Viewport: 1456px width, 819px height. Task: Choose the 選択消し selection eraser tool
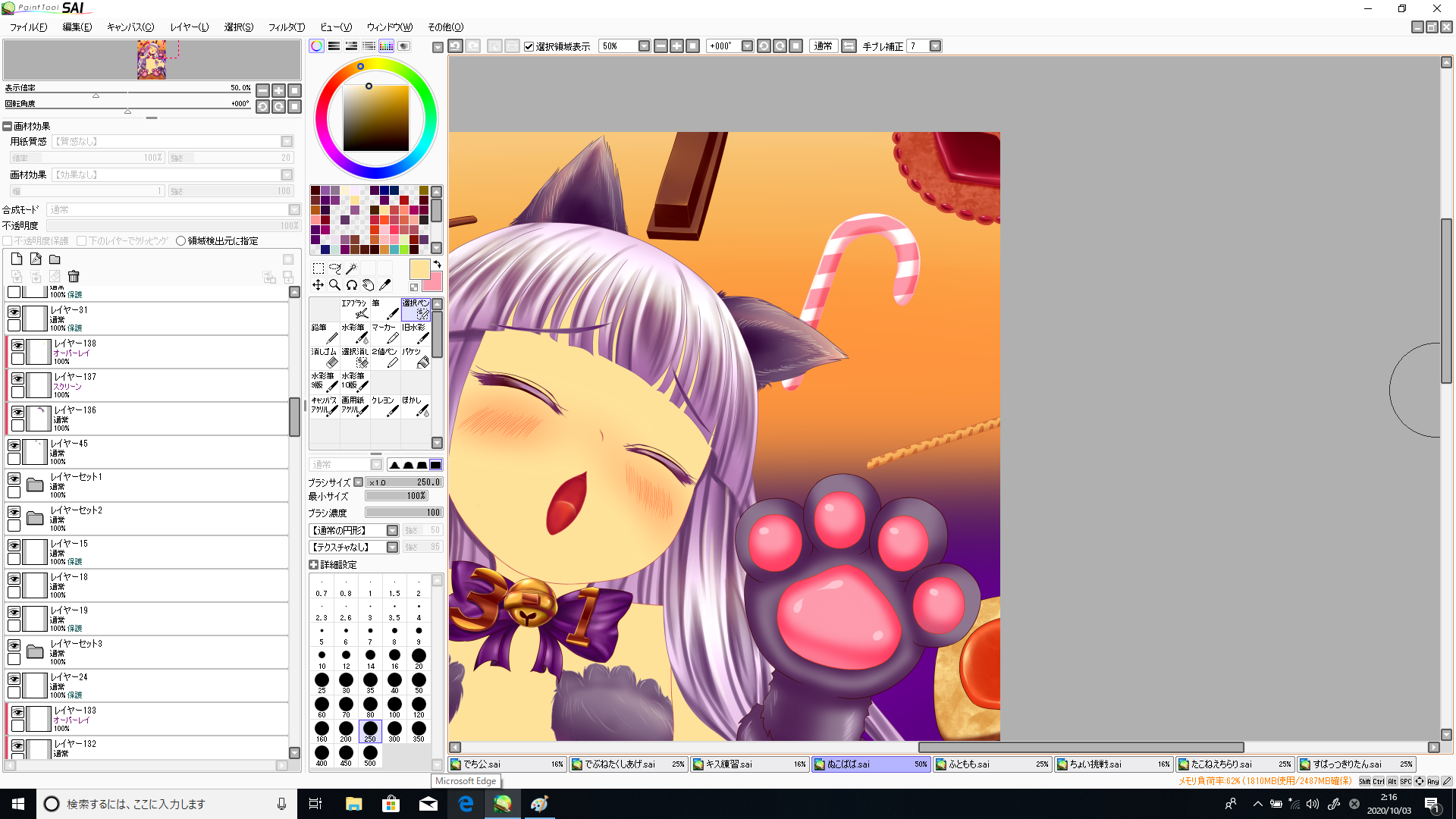pyautogui.click(x=355, y=358)
